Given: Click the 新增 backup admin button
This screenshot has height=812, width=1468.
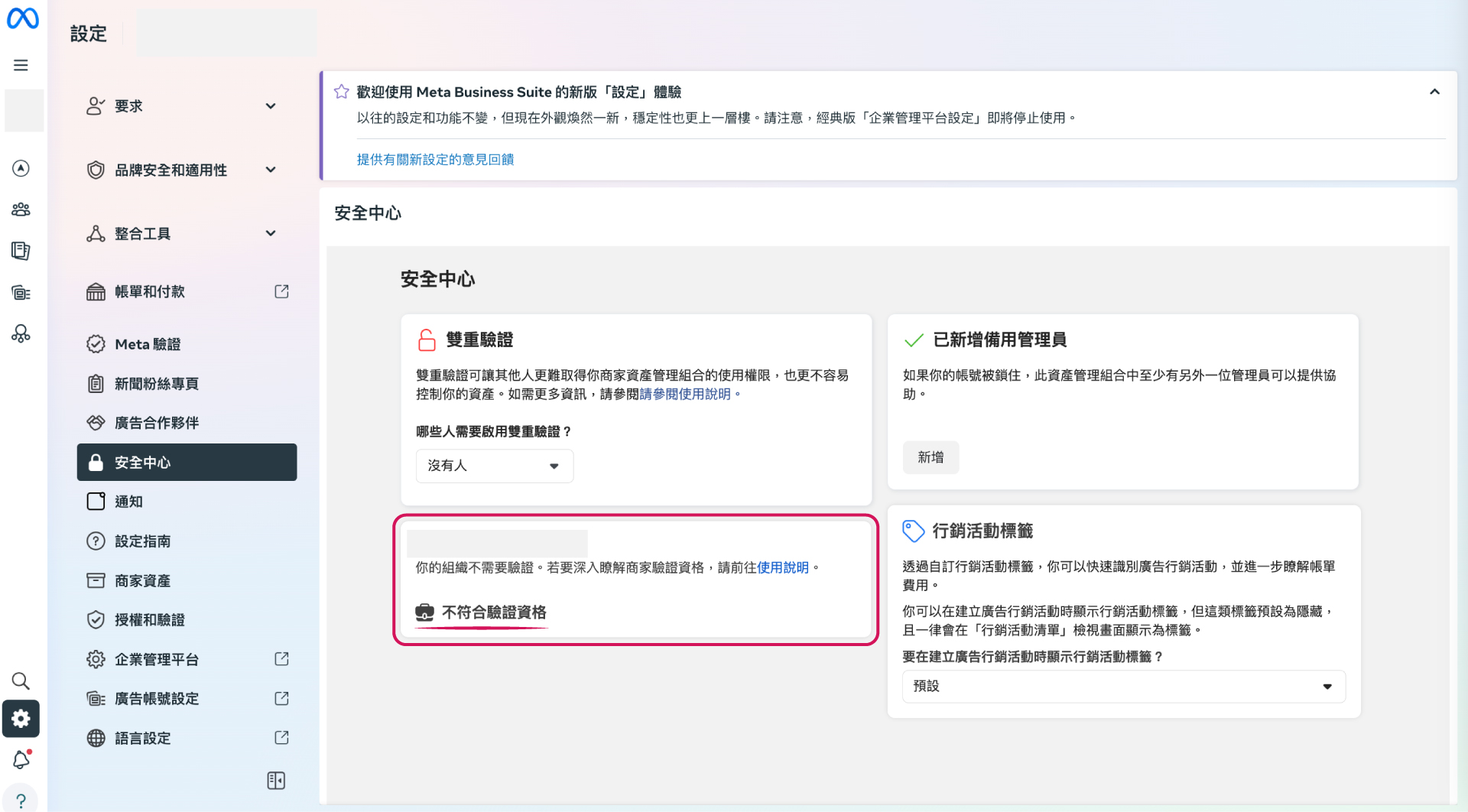Looking at the screenshot, I should pos(930,457).
